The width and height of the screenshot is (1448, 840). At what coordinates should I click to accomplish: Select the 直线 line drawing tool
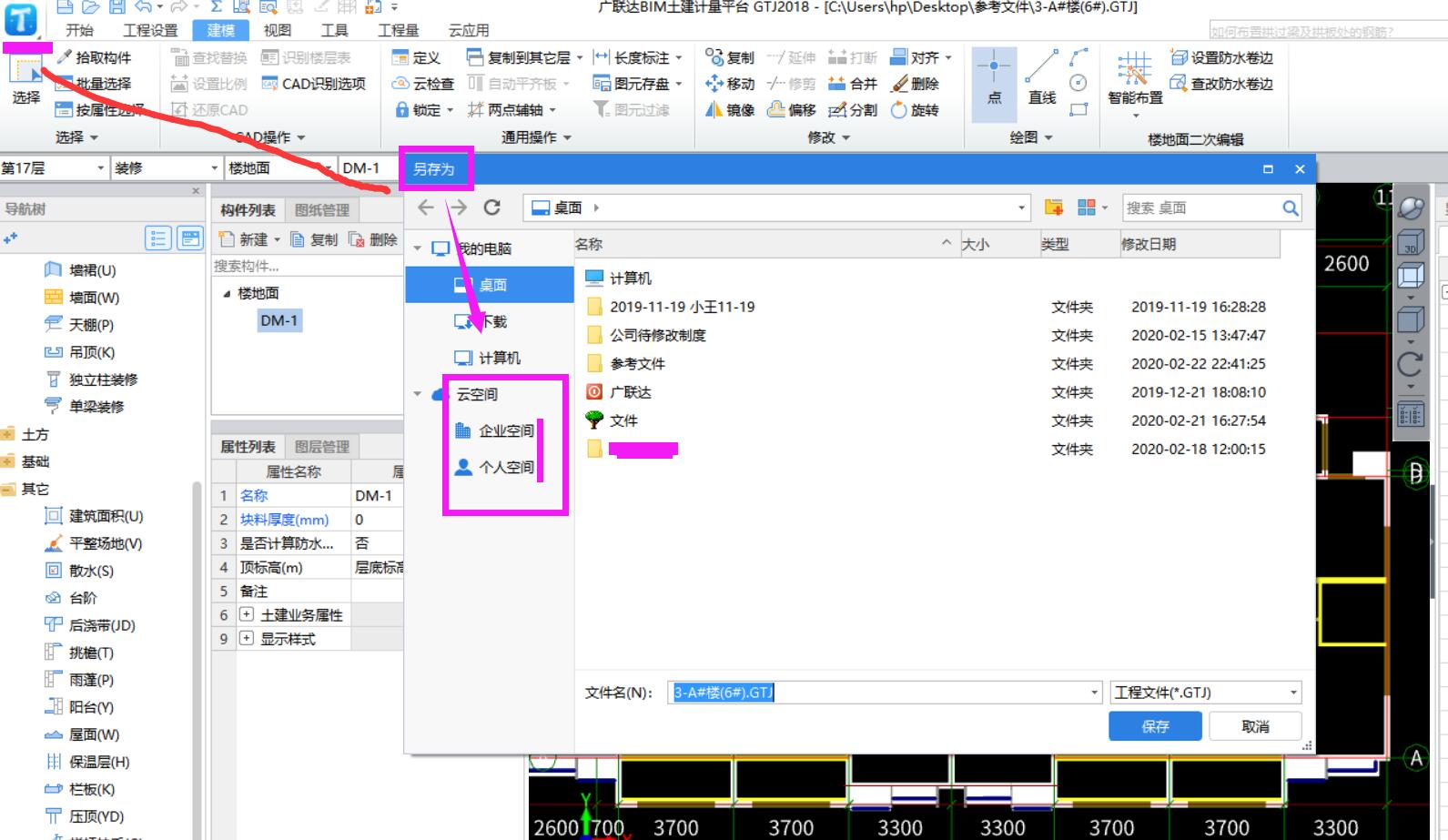tap(1041, 80)
